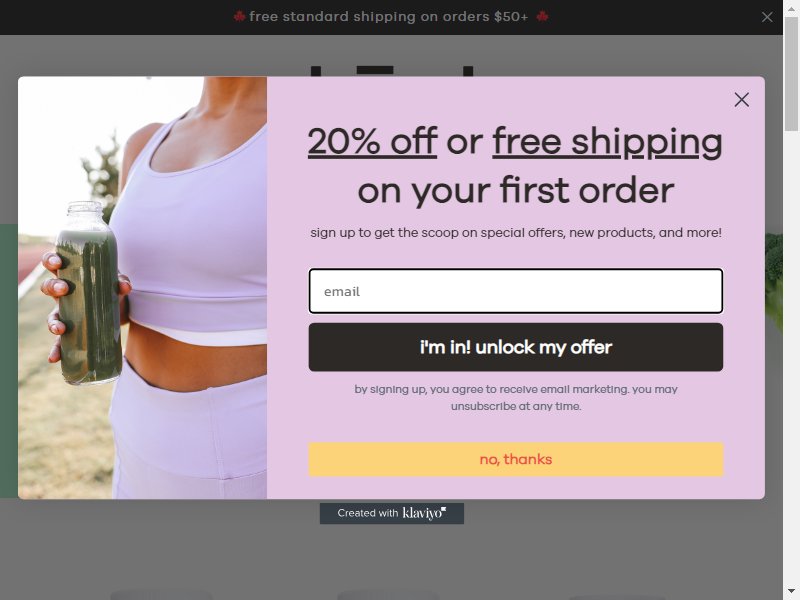Open the underlined "20% off" text
This screenshot has width=800, height=600.
(372, 141)
